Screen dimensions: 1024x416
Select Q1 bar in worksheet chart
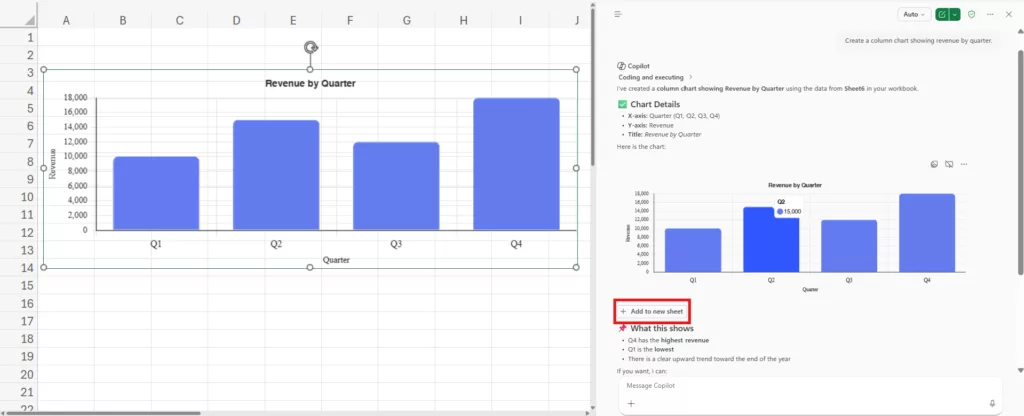point(156,193)
